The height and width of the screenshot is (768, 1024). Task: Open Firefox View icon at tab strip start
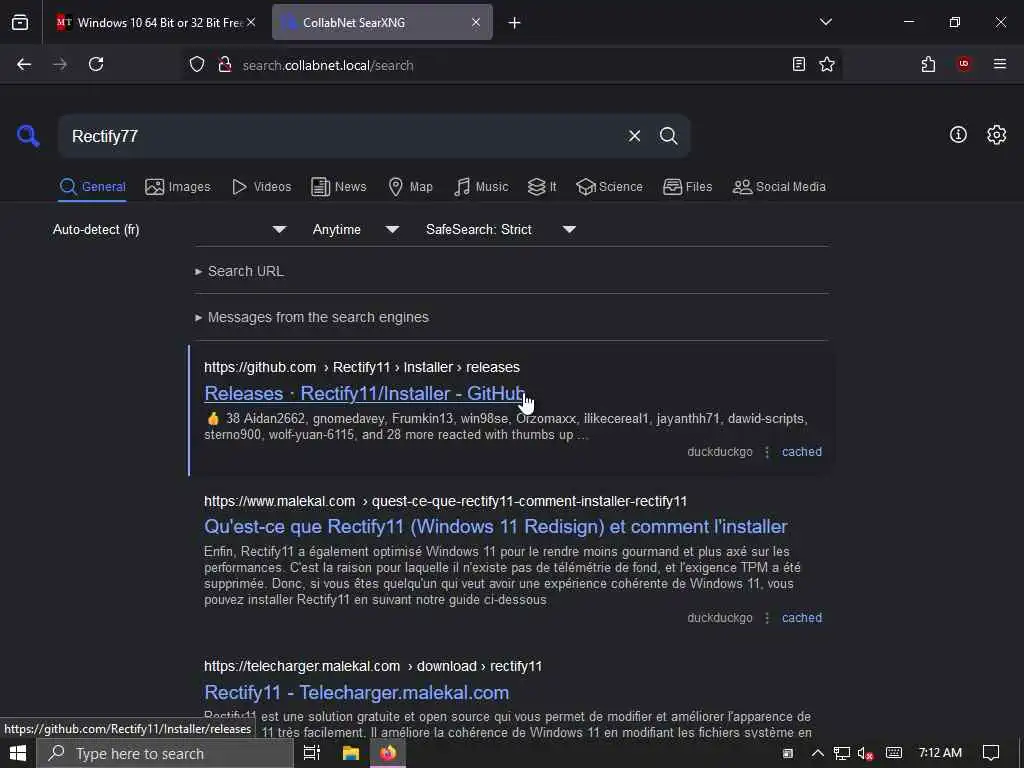pos(20,22)
